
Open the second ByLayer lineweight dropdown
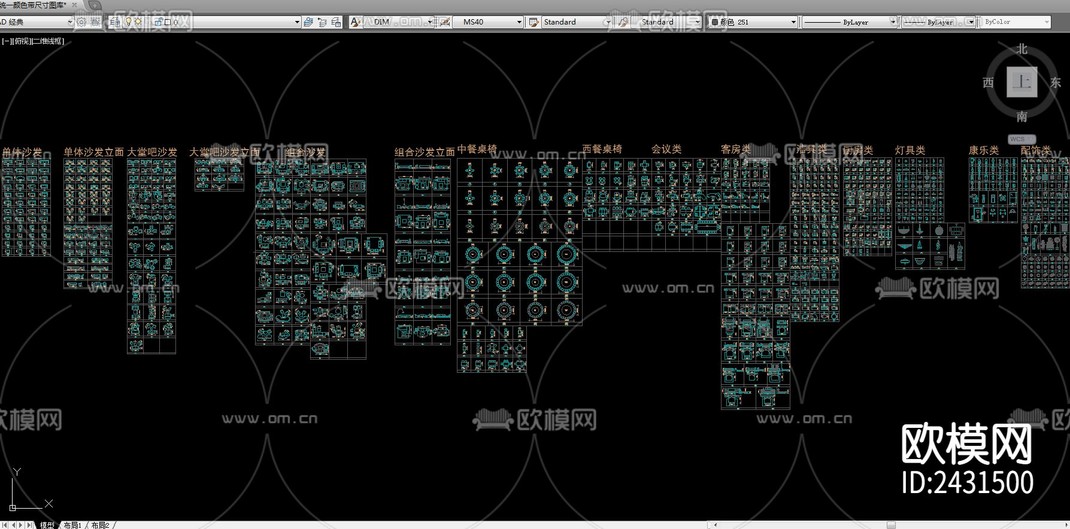pyautogui.click(x=938, y=22)
